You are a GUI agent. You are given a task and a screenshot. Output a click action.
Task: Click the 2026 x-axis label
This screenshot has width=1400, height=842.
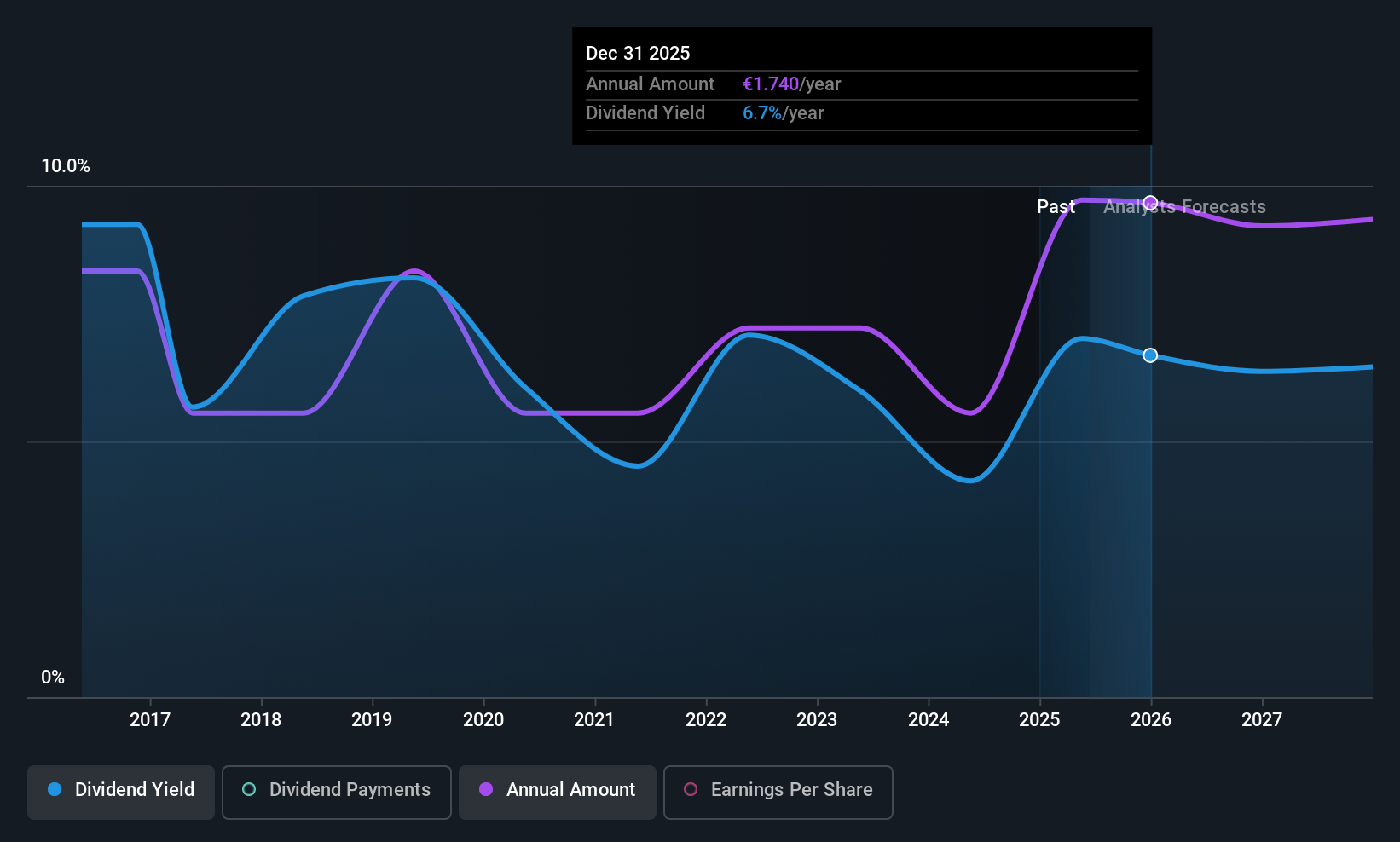(1151, 719)
